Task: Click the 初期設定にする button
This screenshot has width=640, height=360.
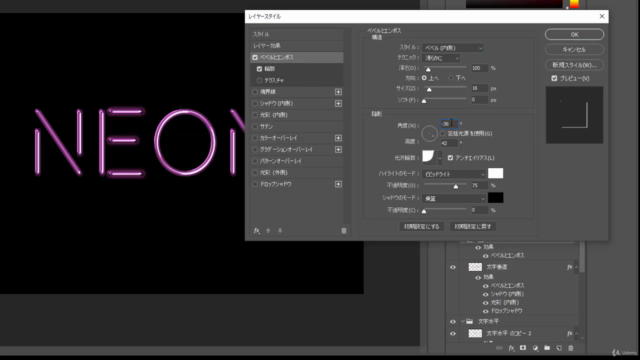Action: click(422, 226)
